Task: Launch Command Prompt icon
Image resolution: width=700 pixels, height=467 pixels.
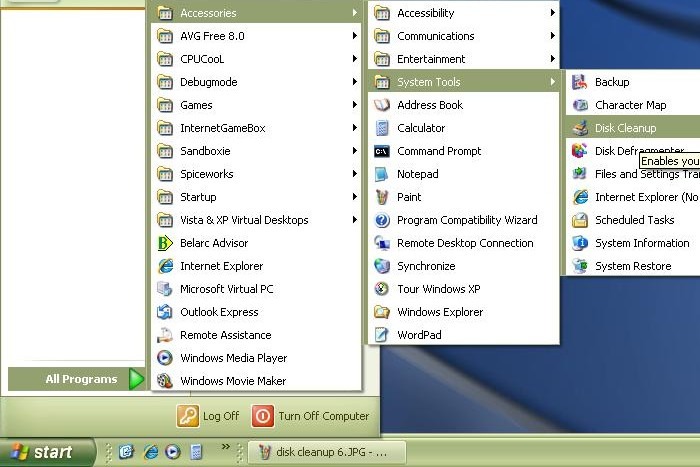Action: click(x=381, y=151)
